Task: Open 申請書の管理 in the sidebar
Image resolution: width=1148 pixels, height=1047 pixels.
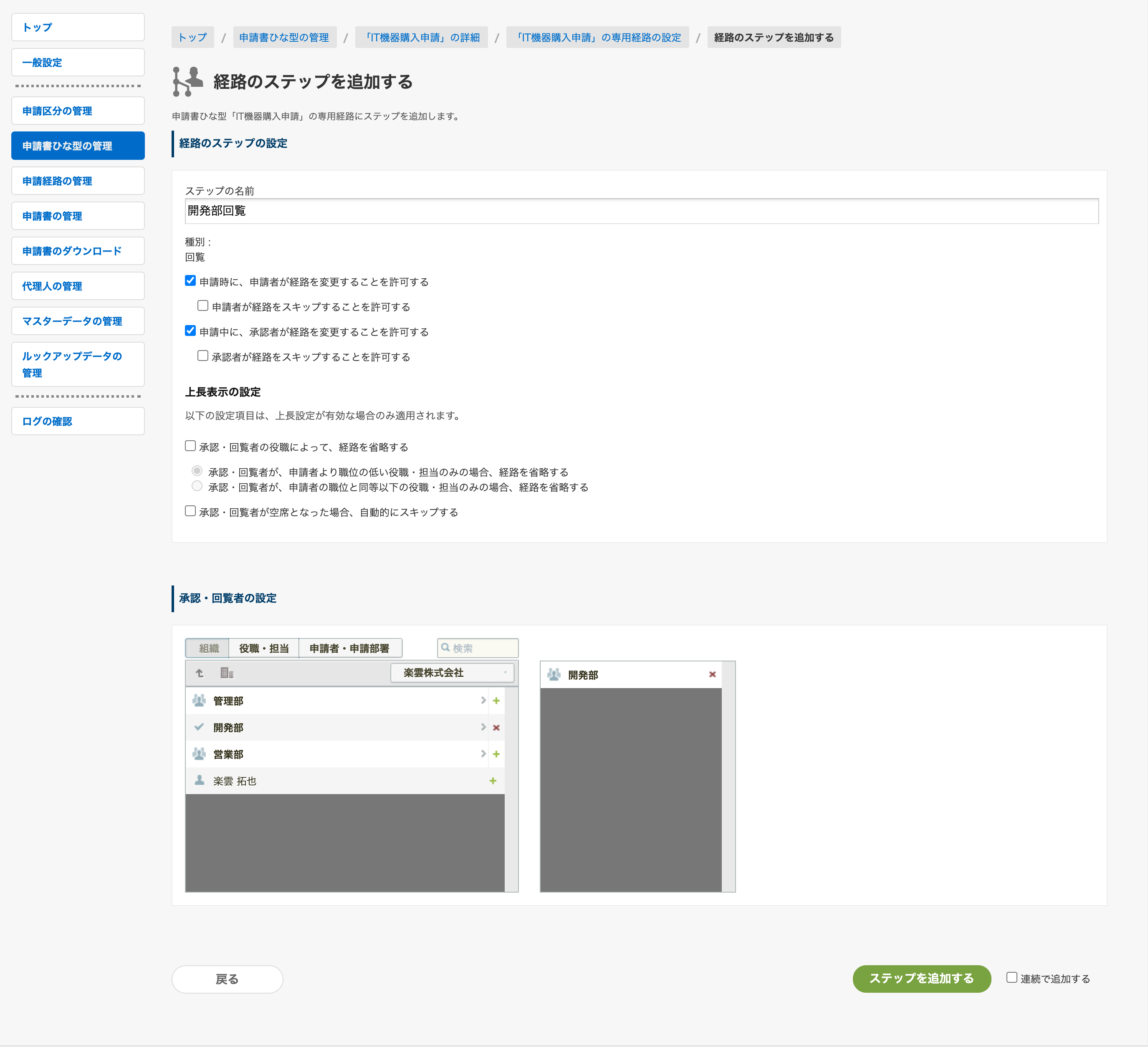Action: pos(78,216)
